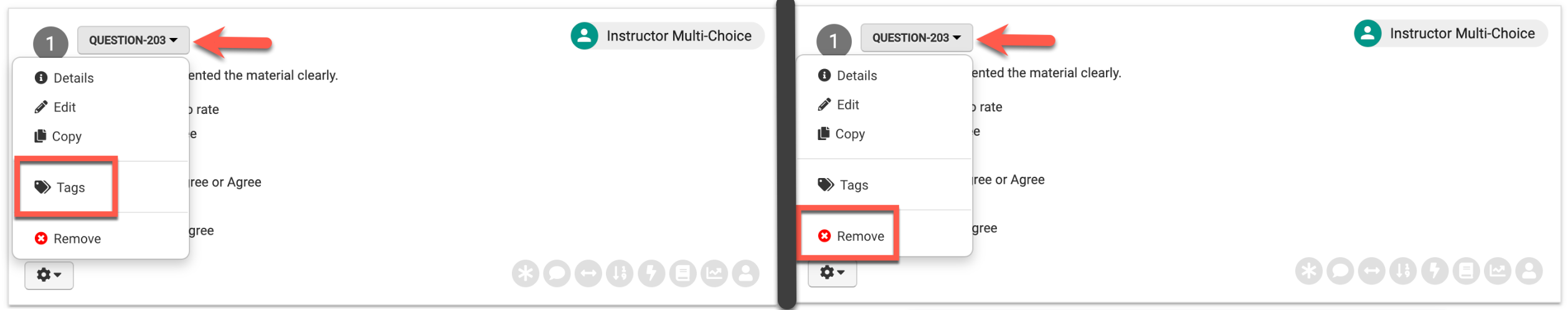Click the line chart icon in the right panel
This screenshot has height=310, width=1568.
pyautogui.click(x=1498, y=271)
